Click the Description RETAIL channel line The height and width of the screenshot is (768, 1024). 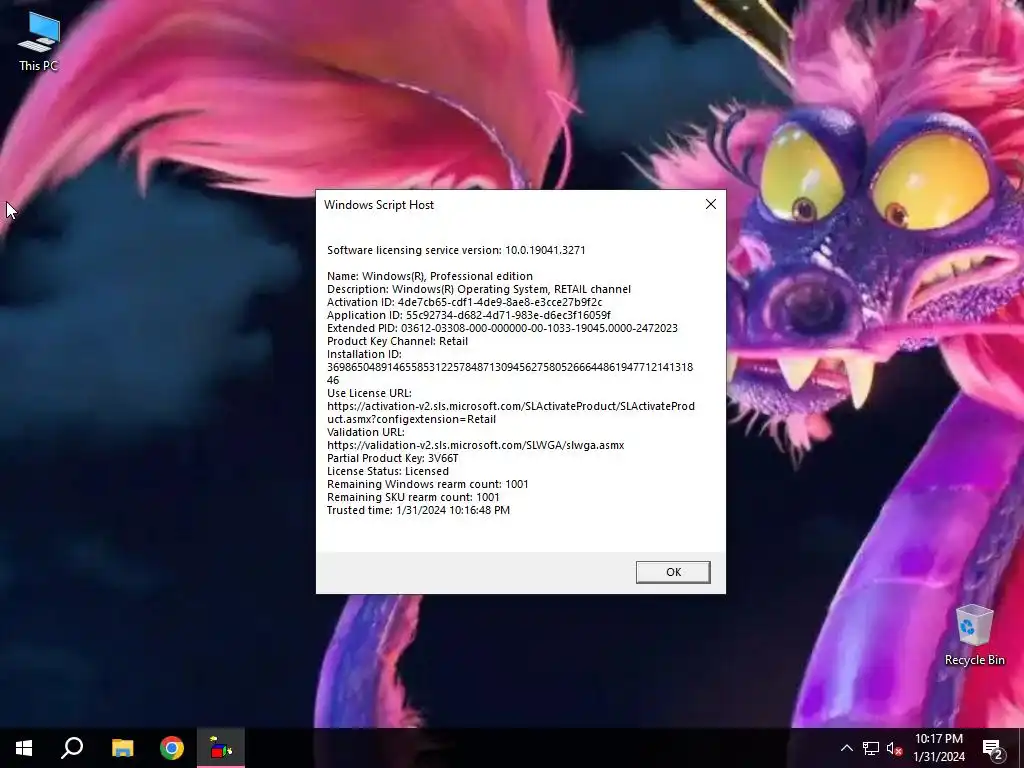pos(479,289)
